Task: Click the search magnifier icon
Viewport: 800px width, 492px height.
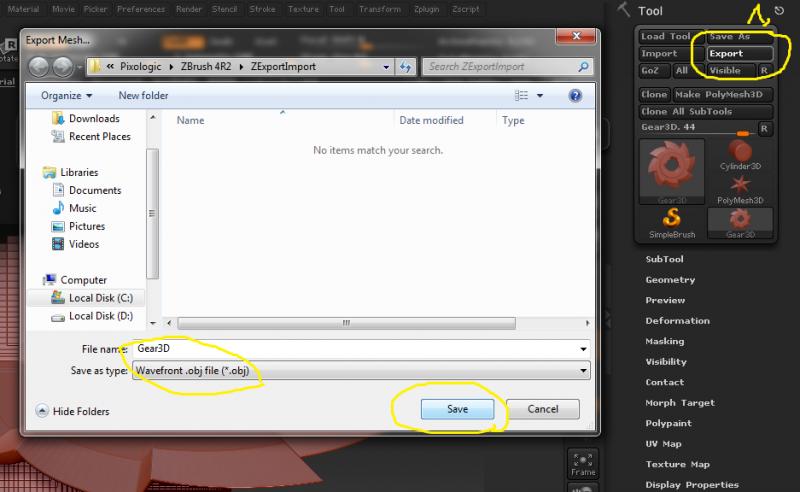Action: click(583, 66)
